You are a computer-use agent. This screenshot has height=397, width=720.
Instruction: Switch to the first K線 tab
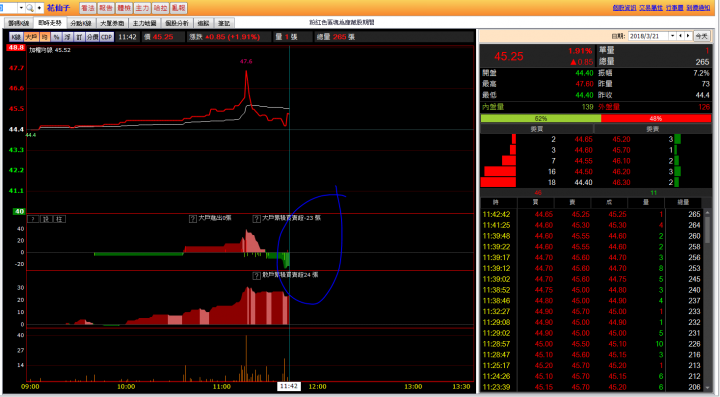click(x=18, y=23)
